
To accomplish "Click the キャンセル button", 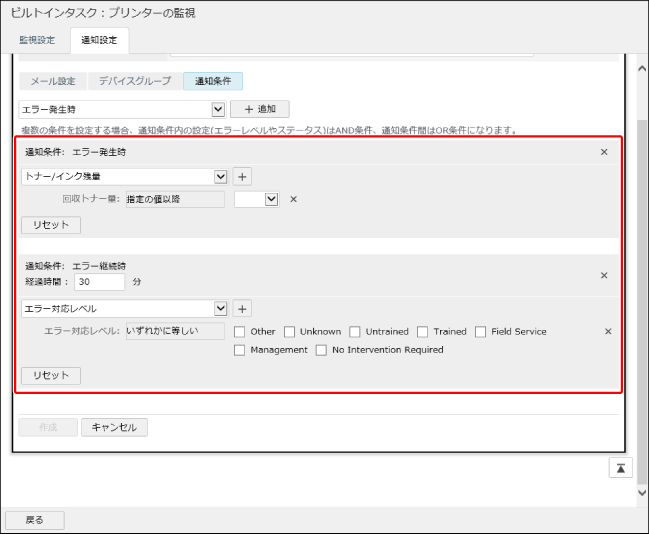I will pos(114,427).
